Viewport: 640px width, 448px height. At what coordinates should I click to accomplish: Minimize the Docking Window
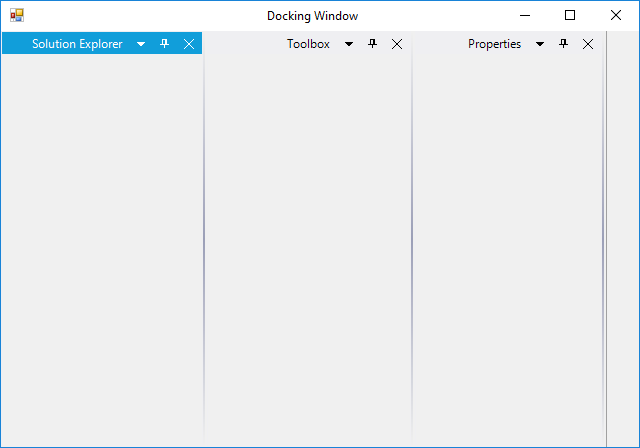coord(525,16)
